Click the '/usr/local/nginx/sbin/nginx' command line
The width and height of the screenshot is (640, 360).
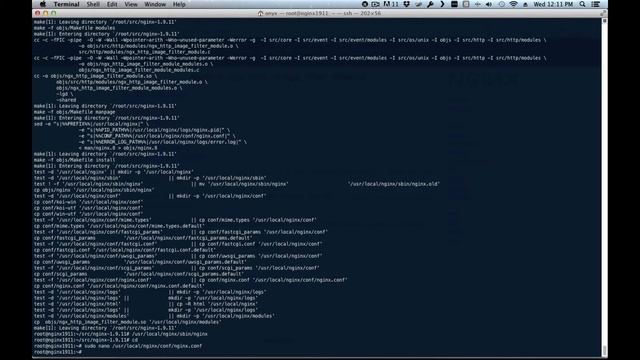pyautogui.click(x=169, y=334)
